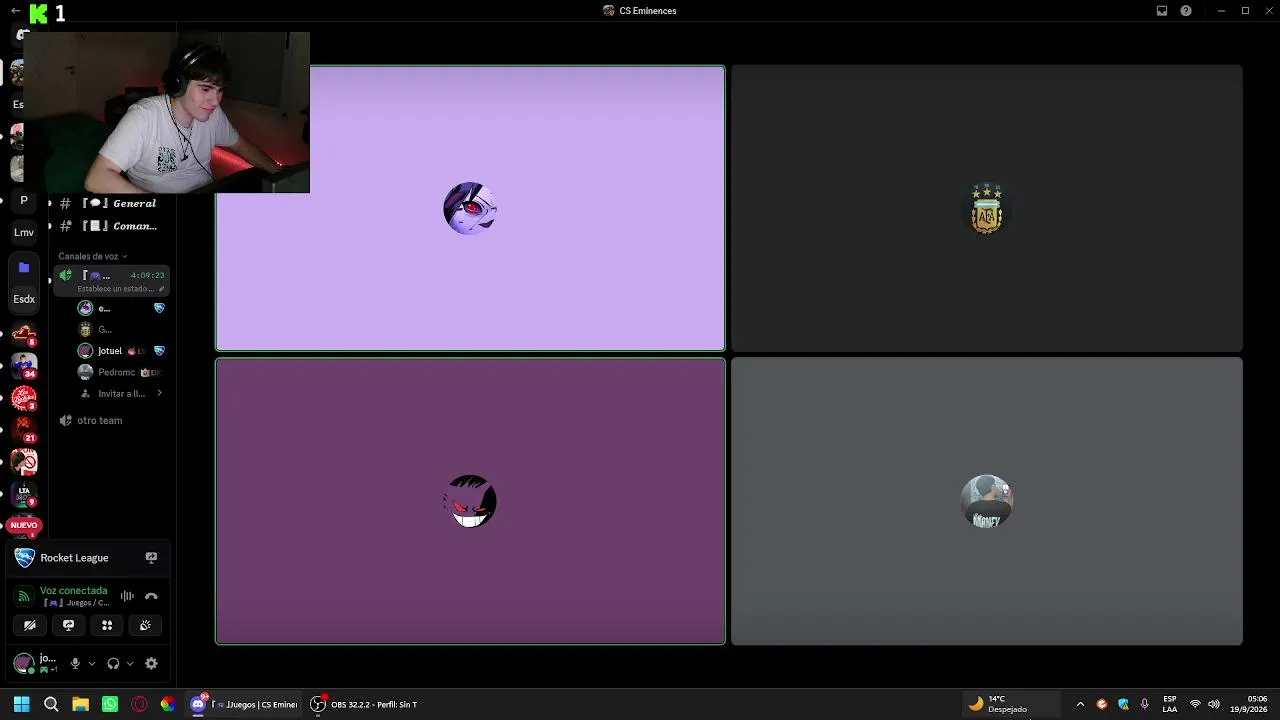The height and width of the screenshot is (720, 1280).
Task: Show hidden system tray icons arrow
Action: click(1080, 704)
